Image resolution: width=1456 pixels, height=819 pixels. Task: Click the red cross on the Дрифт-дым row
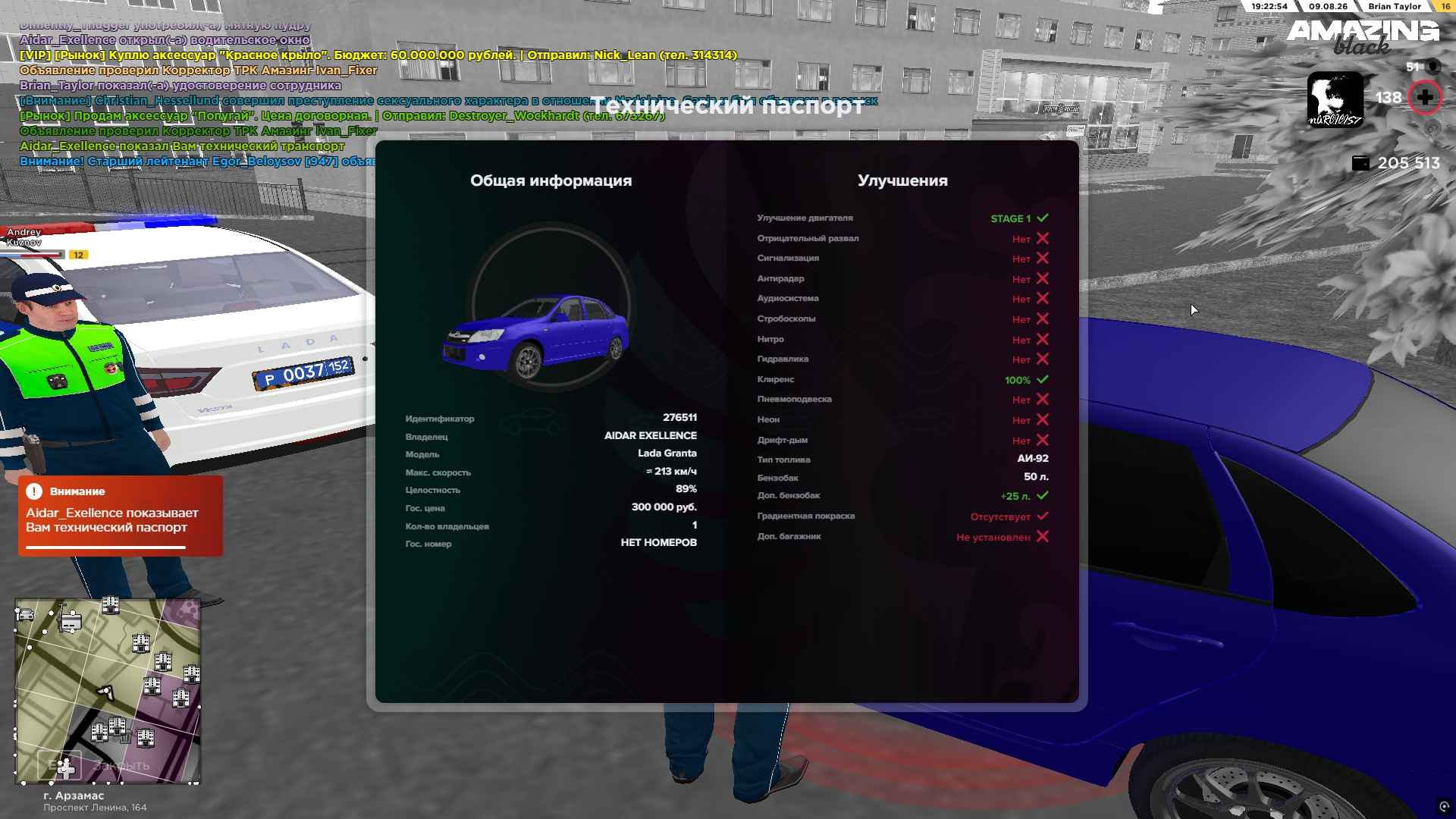[1043, 440]
